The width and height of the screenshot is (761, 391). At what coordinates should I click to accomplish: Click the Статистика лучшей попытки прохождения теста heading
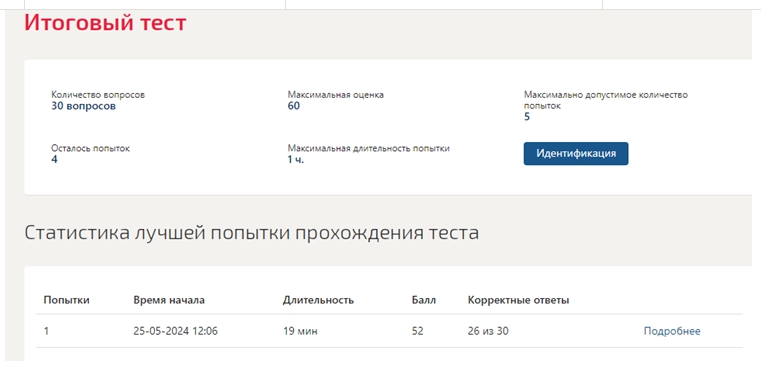point(251,232)
